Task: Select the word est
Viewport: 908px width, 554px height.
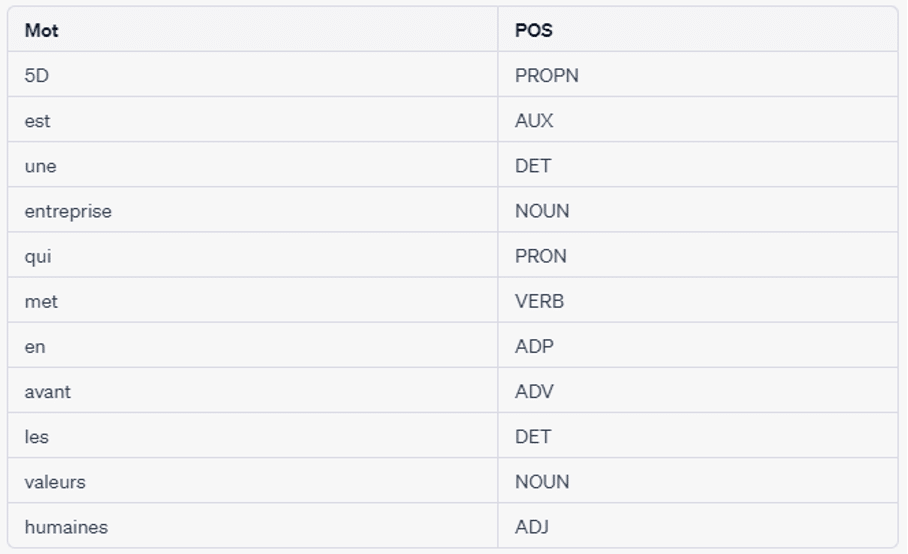Action: point(37,120)
